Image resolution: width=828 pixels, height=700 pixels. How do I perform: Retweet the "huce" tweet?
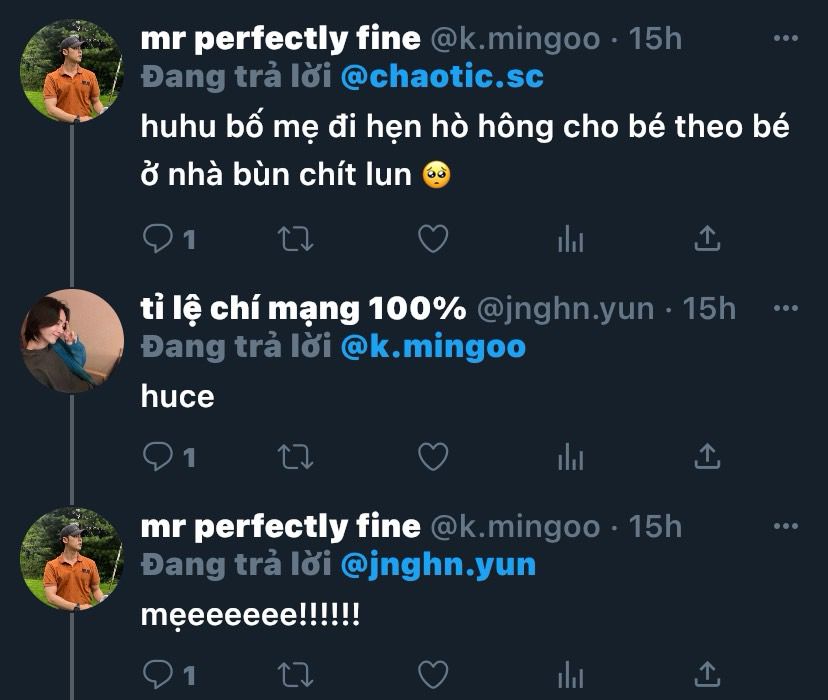[295, 457]
